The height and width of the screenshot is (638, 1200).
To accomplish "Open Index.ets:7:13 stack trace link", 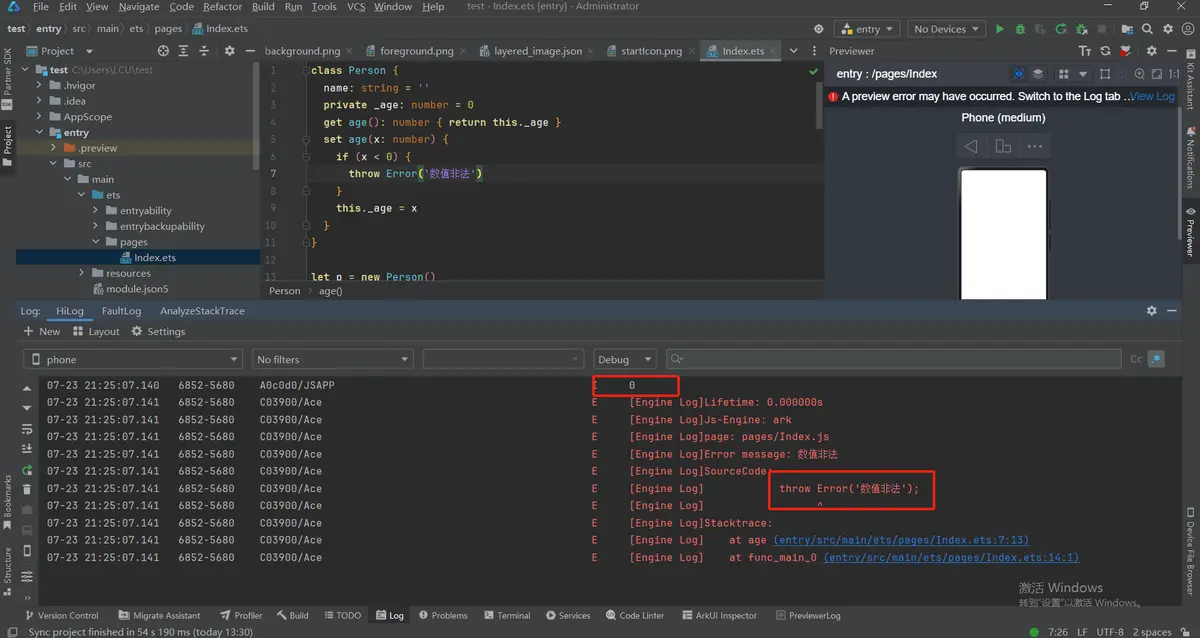I will (x=901, y=540).
